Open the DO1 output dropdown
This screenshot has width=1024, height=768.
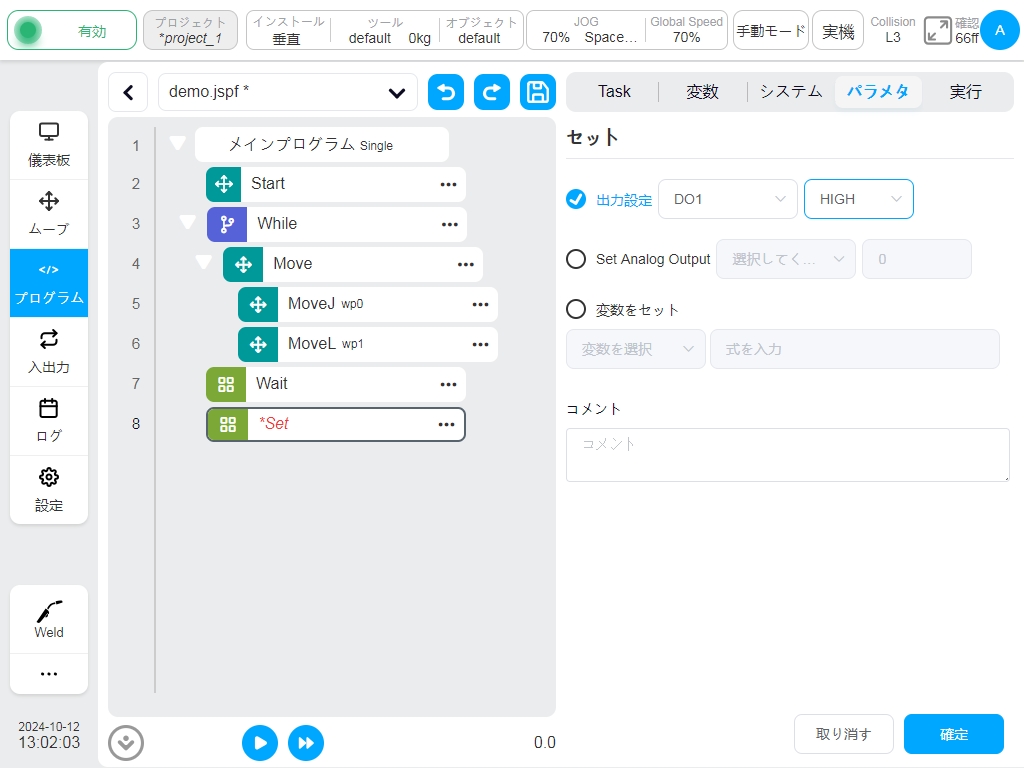pos(728,199)
